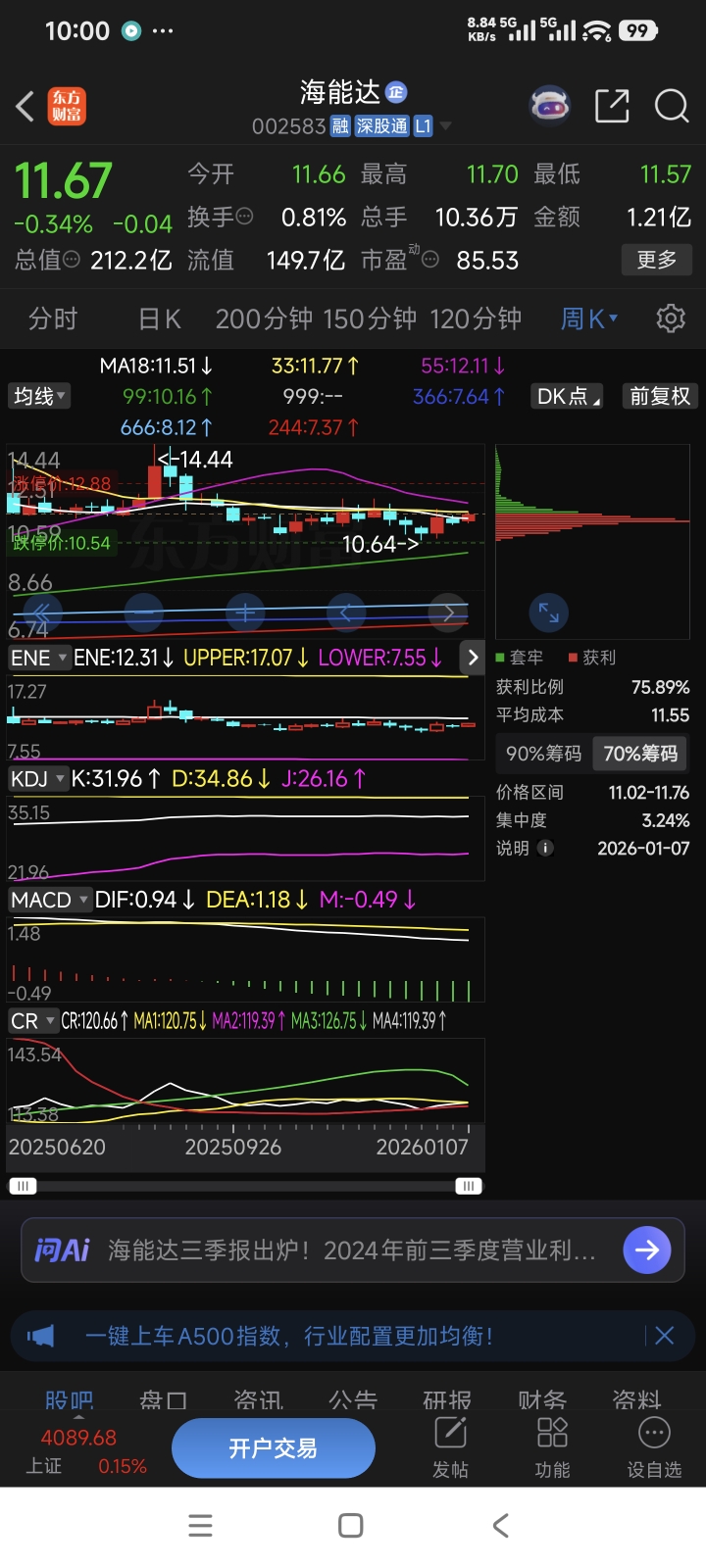Open A500指数 promotion banner text
The width and height of the screenshot is (706, 1568).
pyautogui.click(x=289, y=1336)
